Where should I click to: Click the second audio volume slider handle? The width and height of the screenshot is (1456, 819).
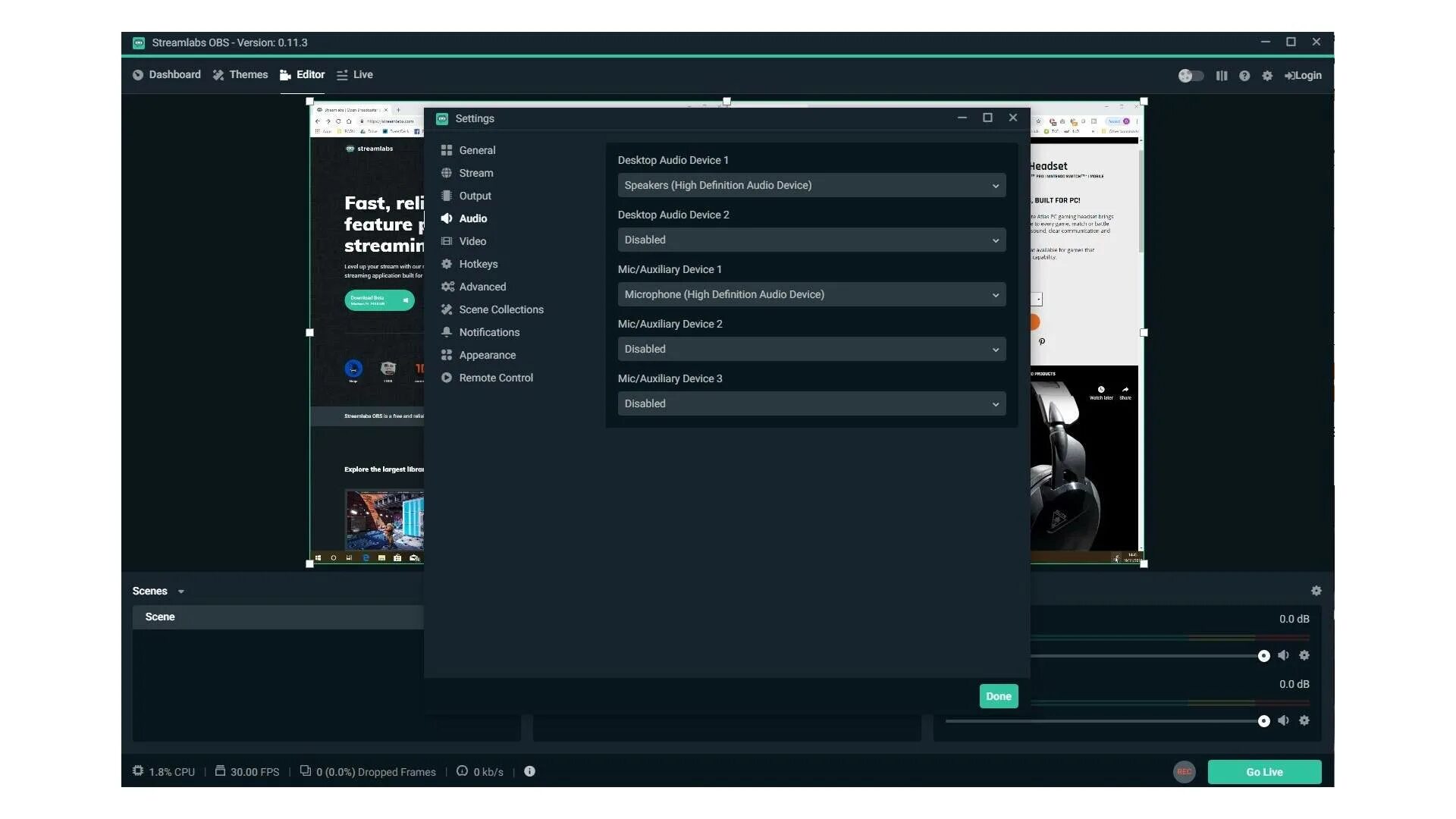pyautogui.click(x=1263, y=721)
